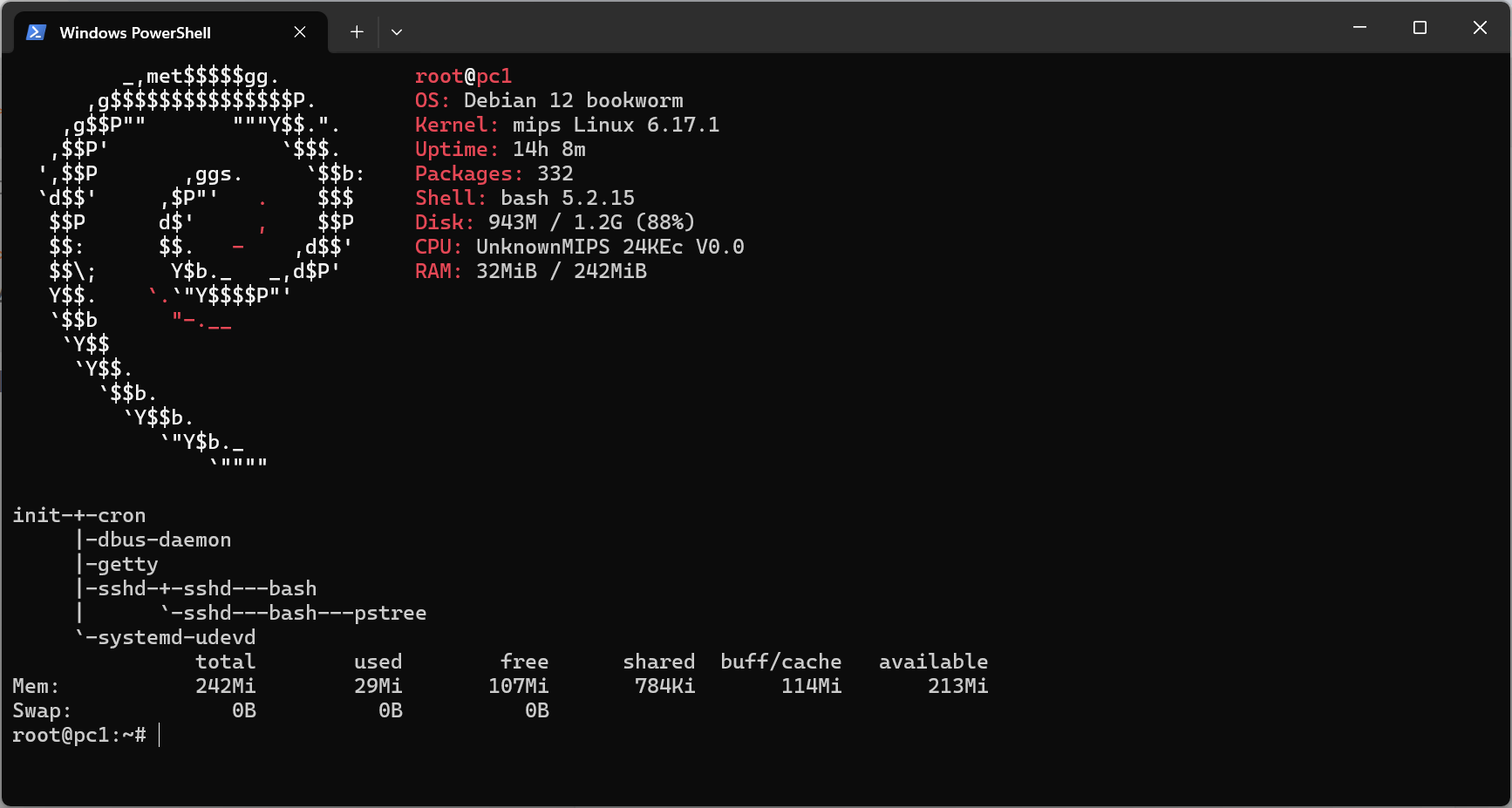
Task: Click the Packages count '332'
Action: coord(555,173)
